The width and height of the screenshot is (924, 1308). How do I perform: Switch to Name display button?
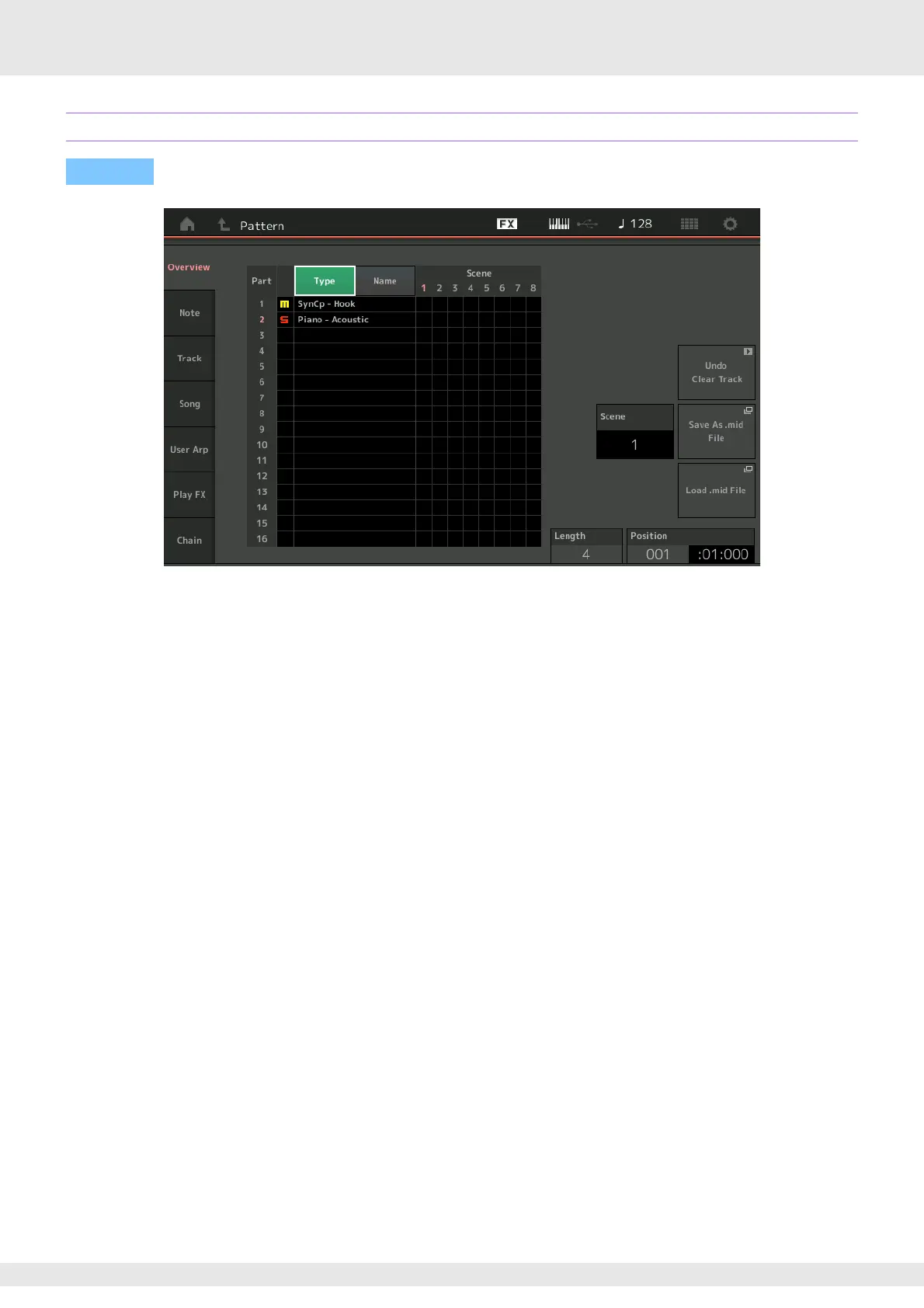[385, 281]
